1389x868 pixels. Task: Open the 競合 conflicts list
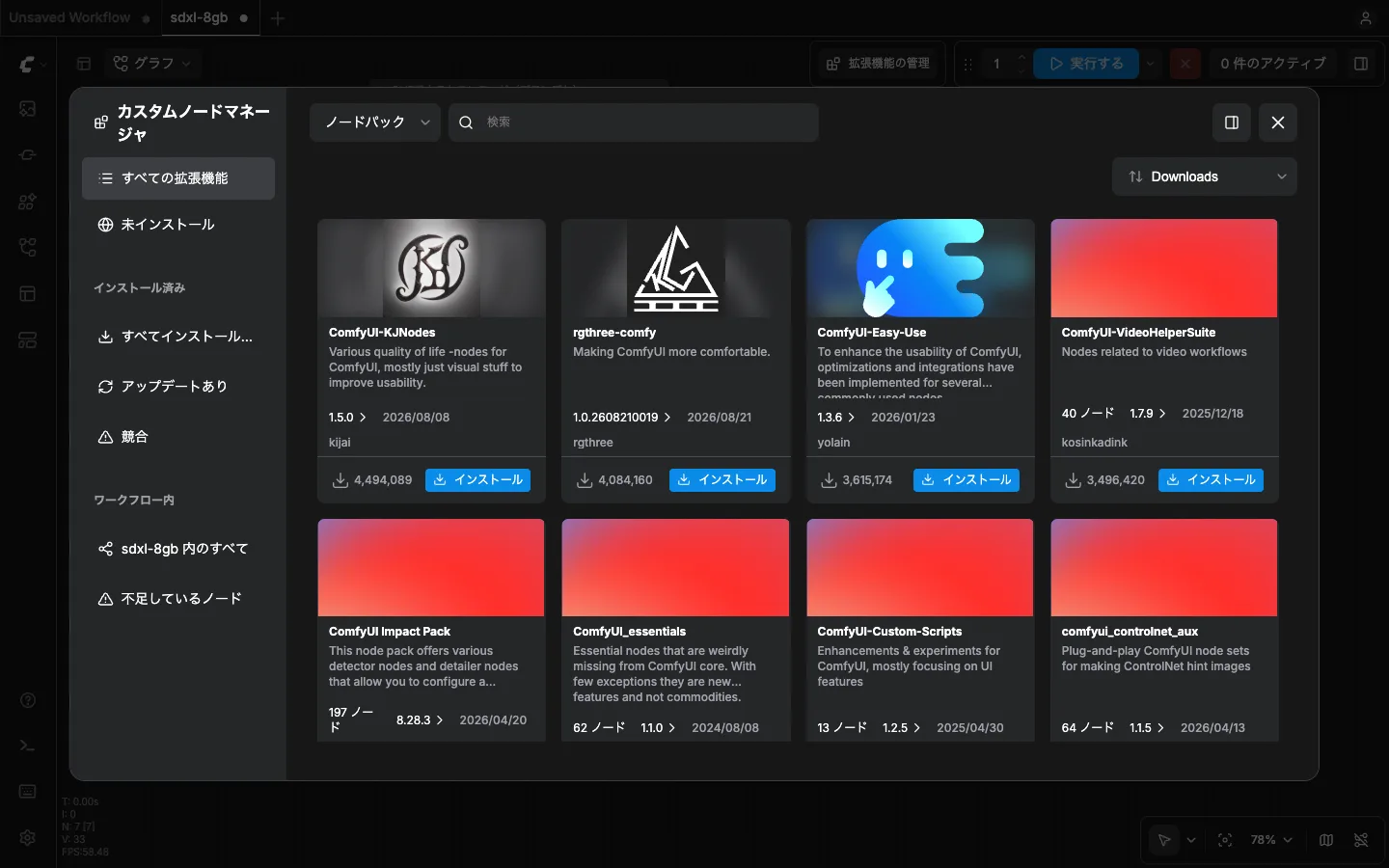[178, 437]
